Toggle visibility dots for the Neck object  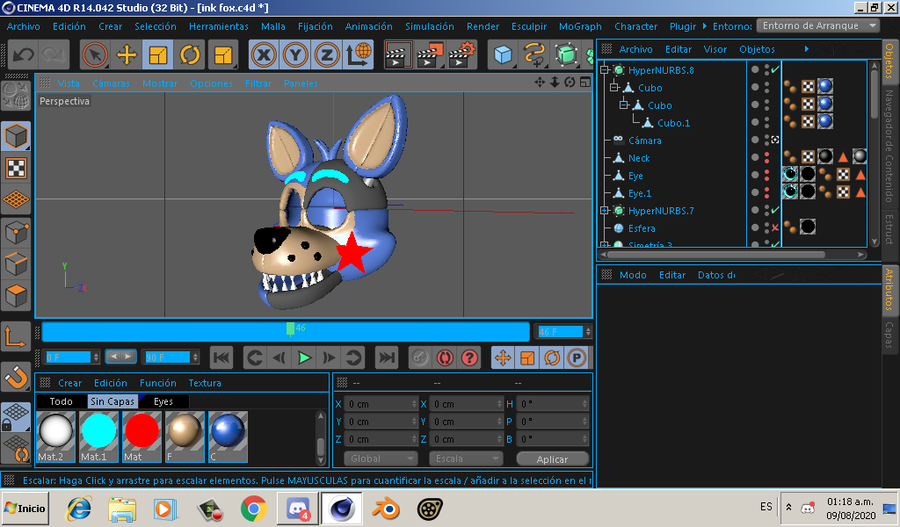(767, 158)
